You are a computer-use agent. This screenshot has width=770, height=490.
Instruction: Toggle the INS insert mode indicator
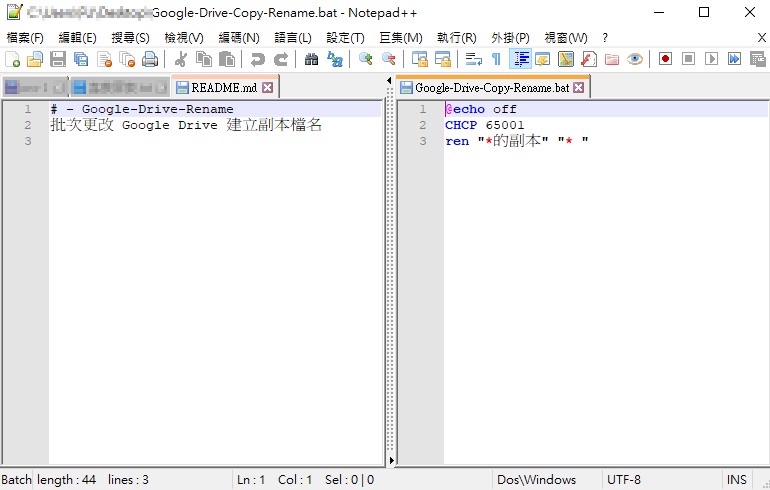tap(737, 480)
